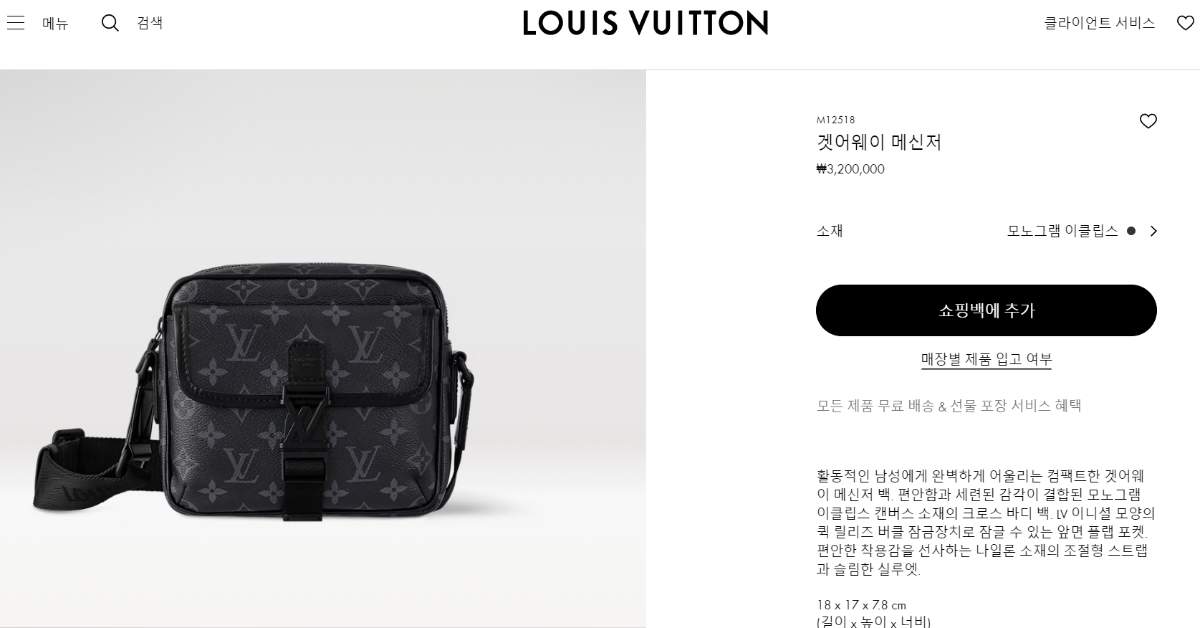The width and height of the screenshot is (1200, 628).
Task: Click 쇼핑백에 추가 button
Action: click(986, 310)
